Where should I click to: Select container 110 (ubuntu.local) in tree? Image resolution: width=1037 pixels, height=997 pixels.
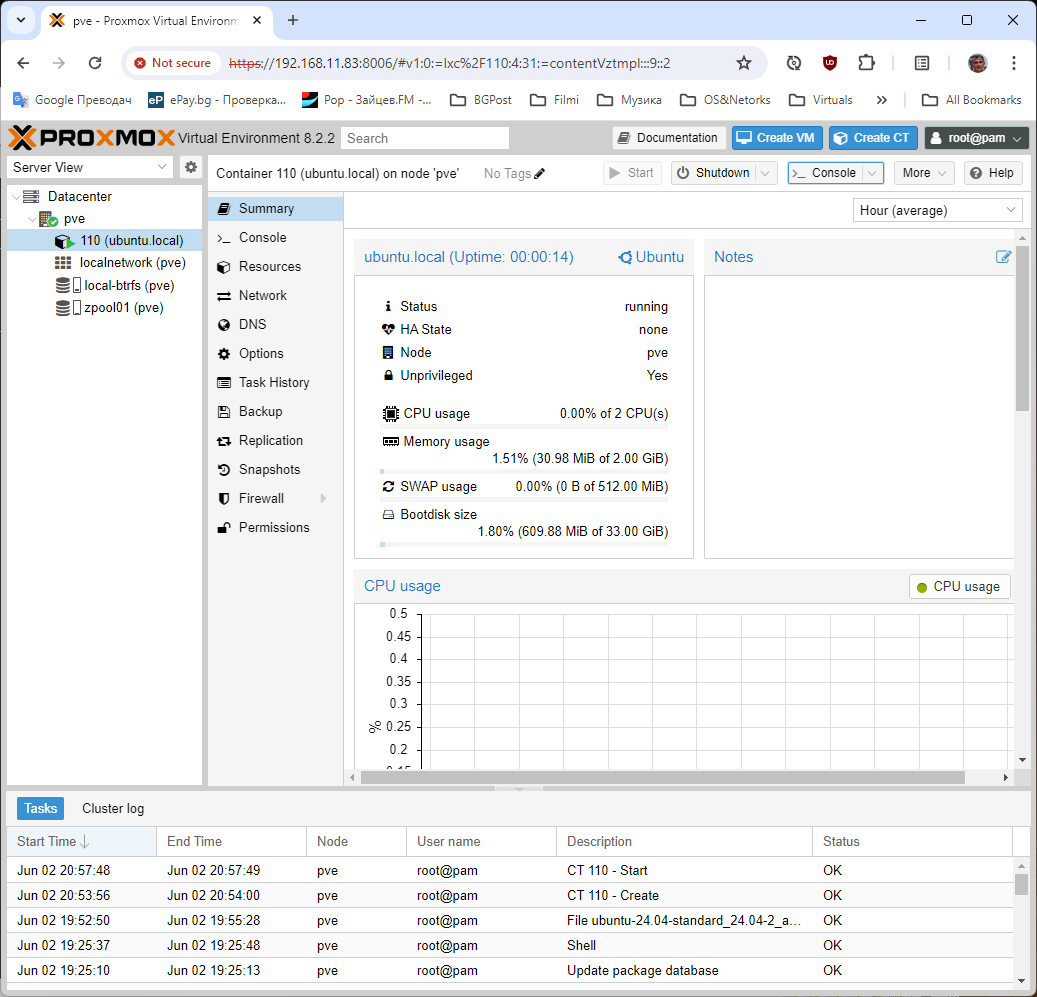pyautogui.click(x=104, y=241)
